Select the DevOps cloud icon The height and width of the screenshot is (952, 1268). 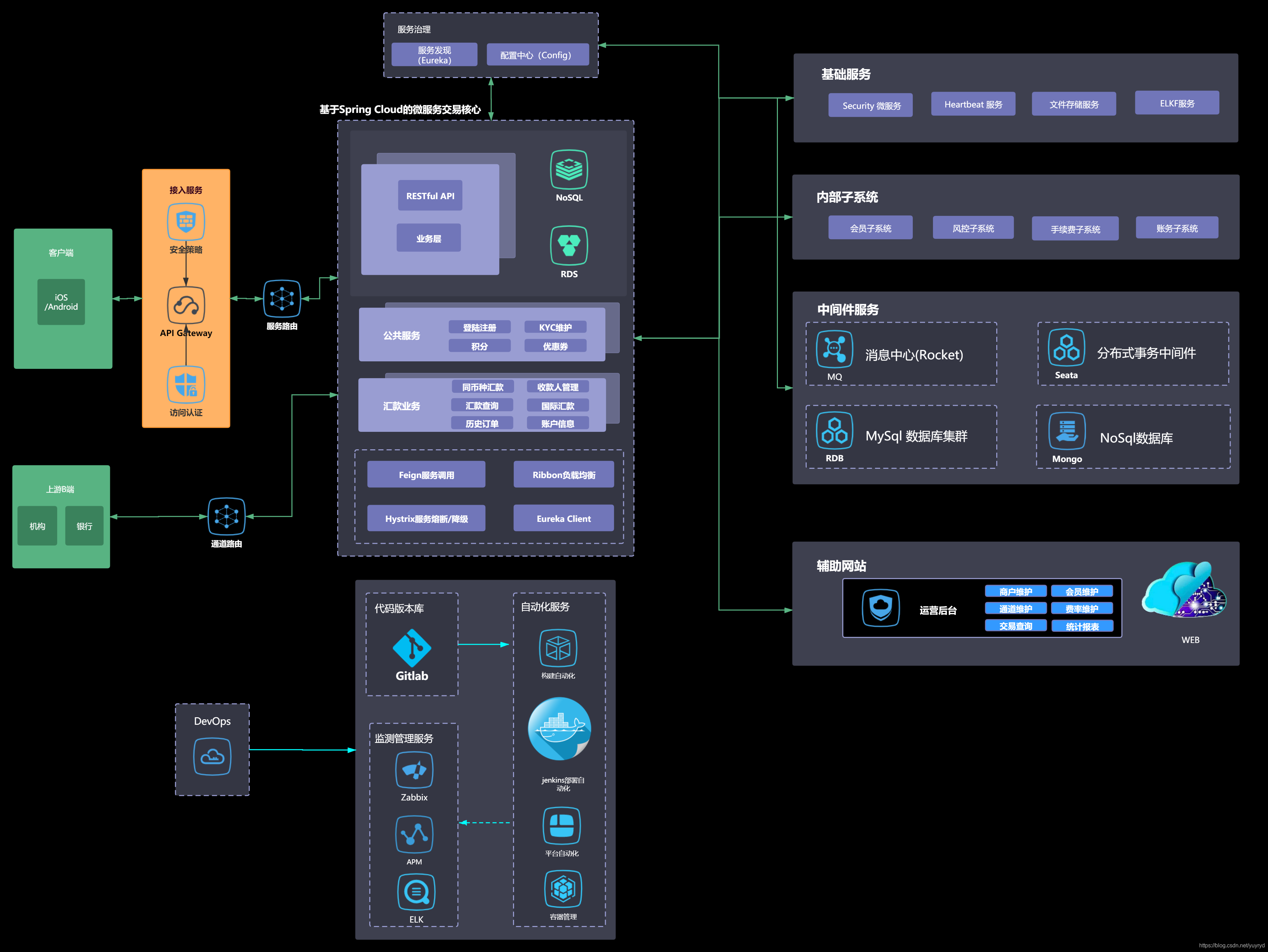[212, 757]
